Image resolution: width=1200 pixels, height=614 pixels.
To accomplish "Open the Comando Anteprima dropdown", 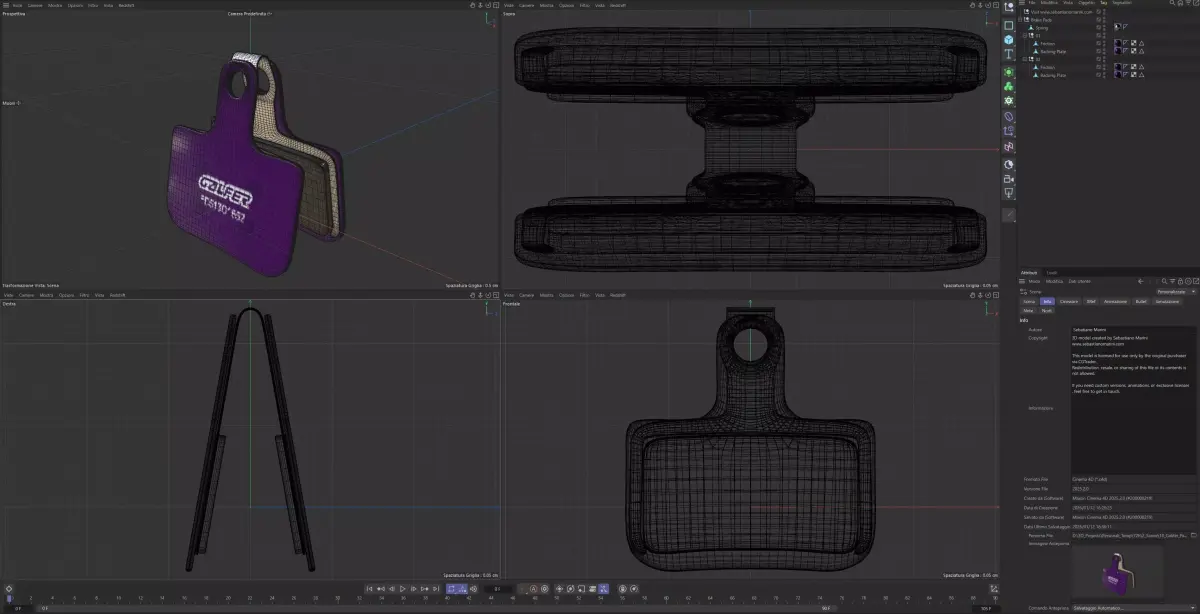I will pyautogui.click(x=1134, y=607).
